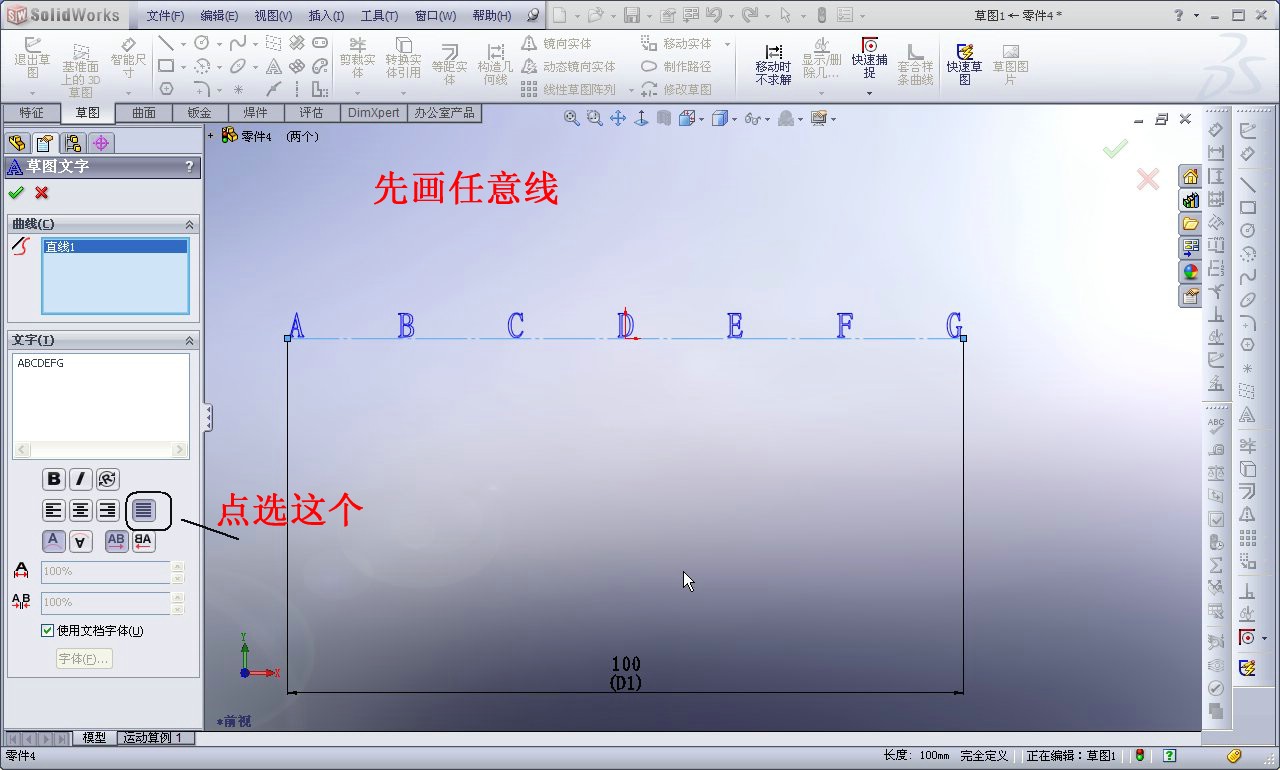Toggle flip text horizontal AB button
Image resolution: width=1280 pixels, height=770 pixels.
pyautogui.click(x=116, y=542)
